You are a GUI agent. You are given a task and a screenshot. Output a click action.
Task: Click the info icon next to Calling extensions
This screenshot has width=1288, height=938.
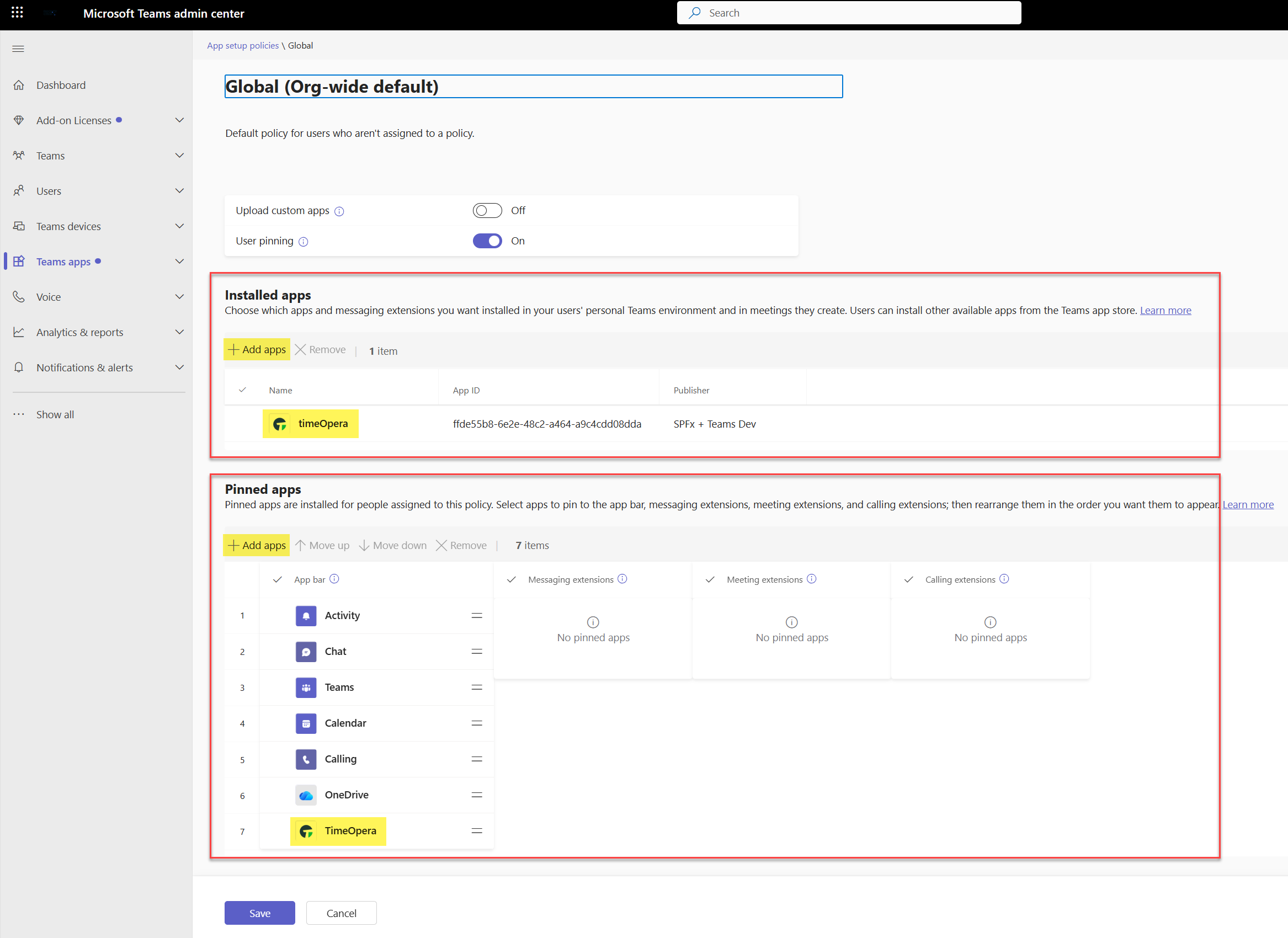1004,579
